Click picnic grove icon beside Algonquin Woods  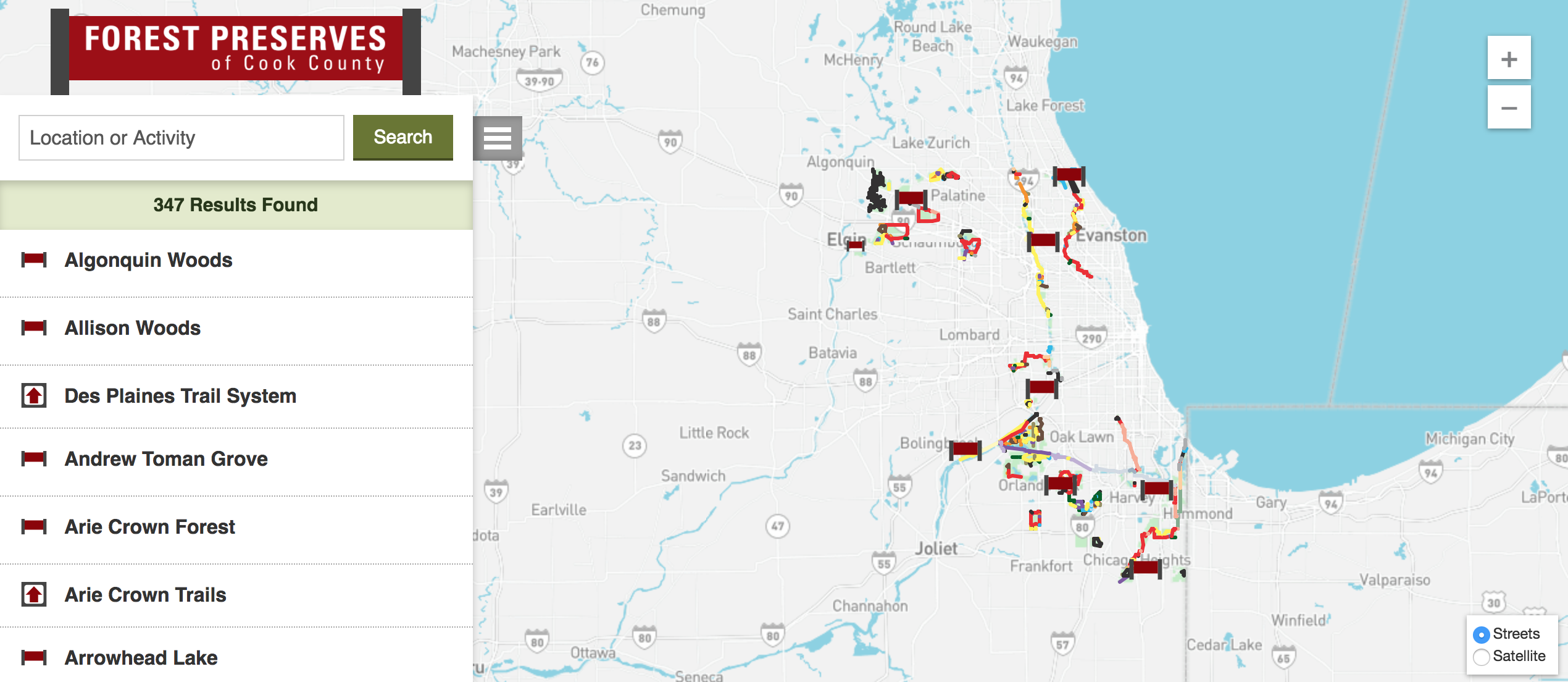tap(34, 260)
